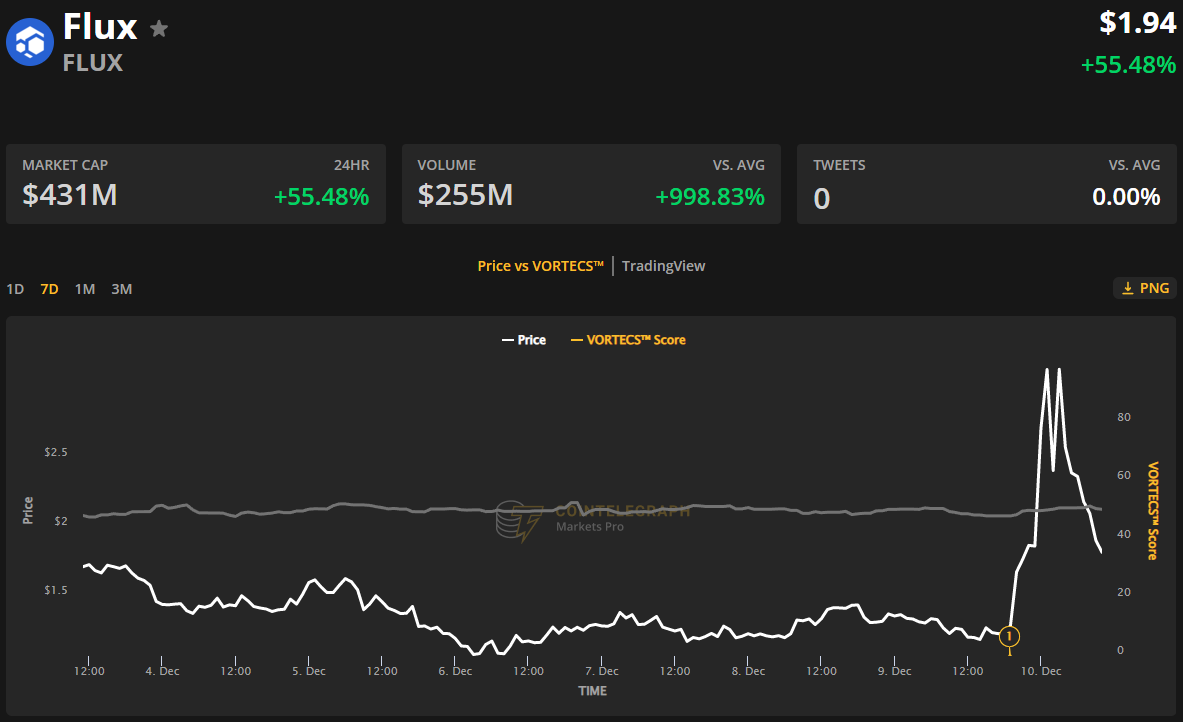Click the numbered event marker on the chart
1183x722 pixels.
click(x=1008, y=636)
